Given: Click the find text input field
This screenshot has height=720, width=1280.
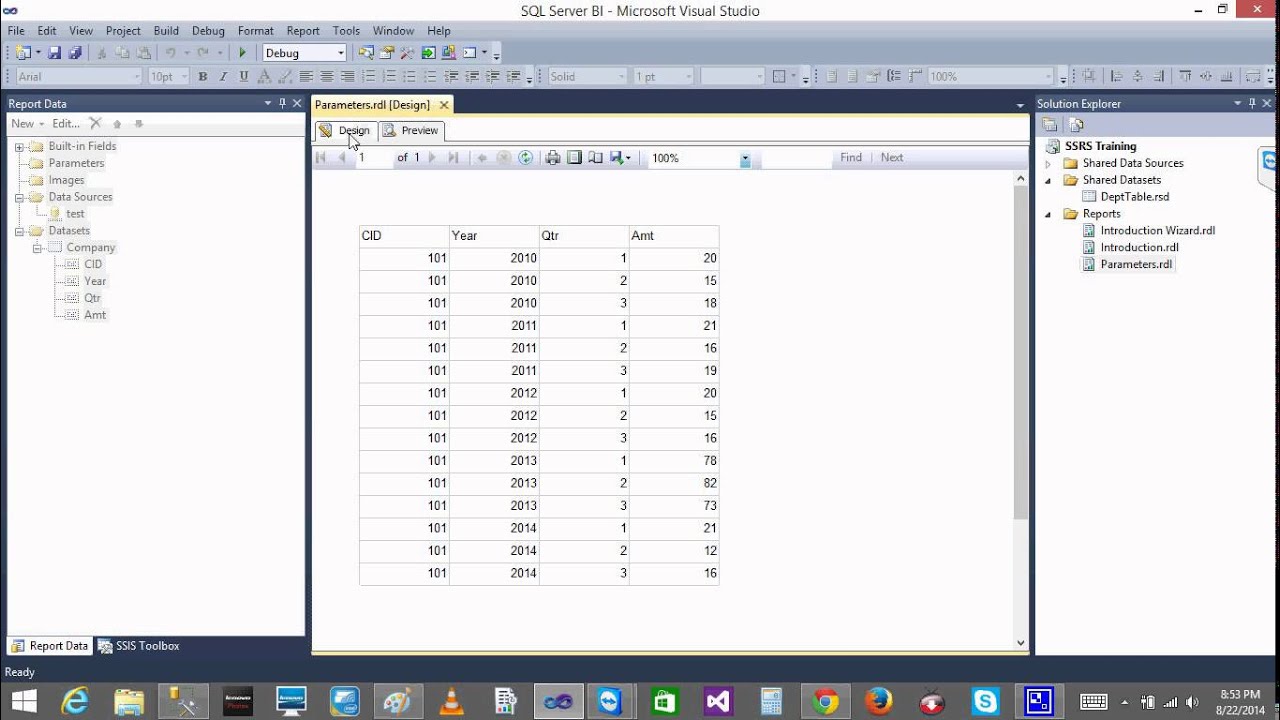Looking at the screenshot, I should (796, 158).
